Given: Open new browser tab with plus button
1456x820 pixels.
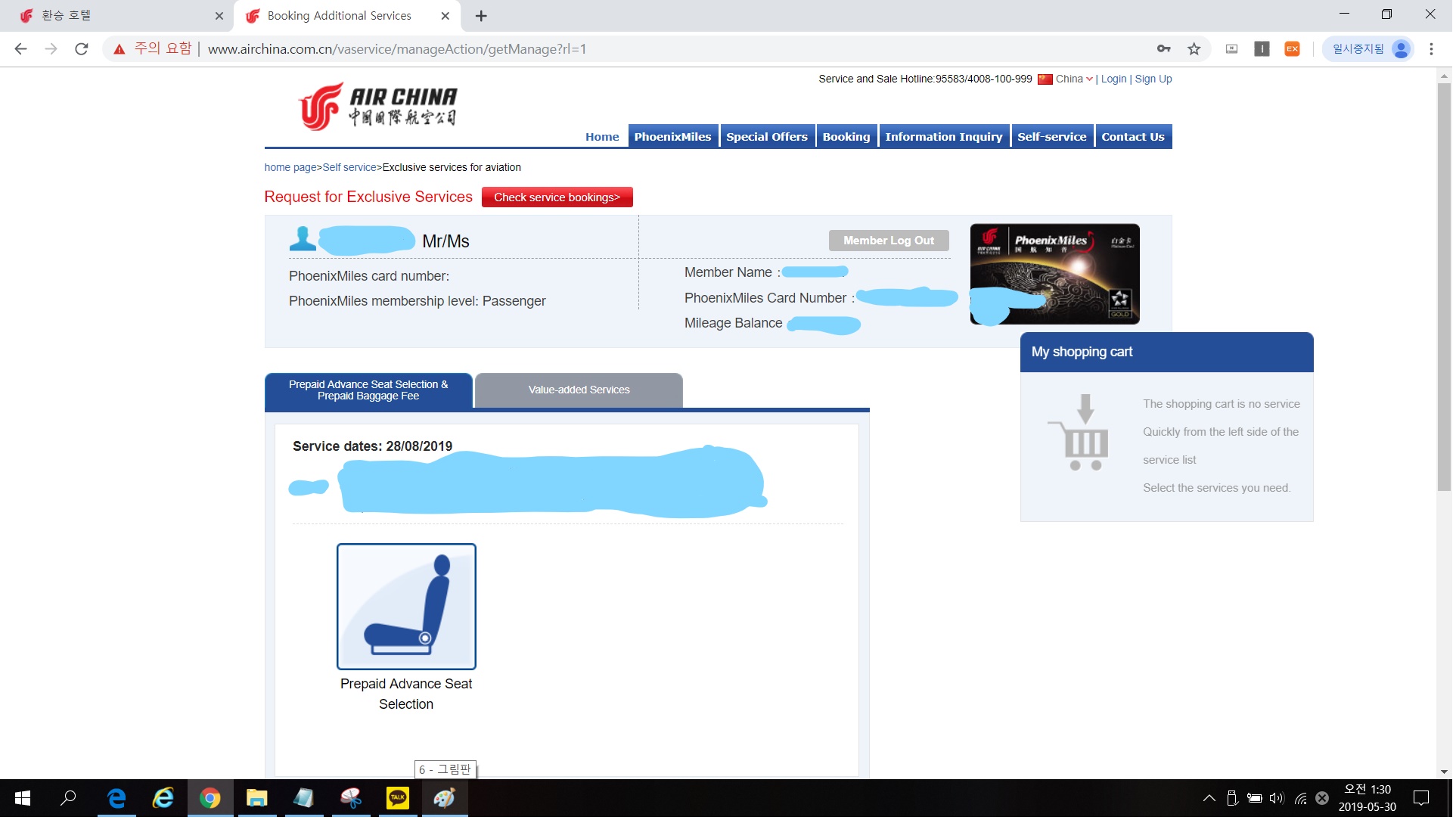Looking at the screenshot, I should (x=482, y=16).
